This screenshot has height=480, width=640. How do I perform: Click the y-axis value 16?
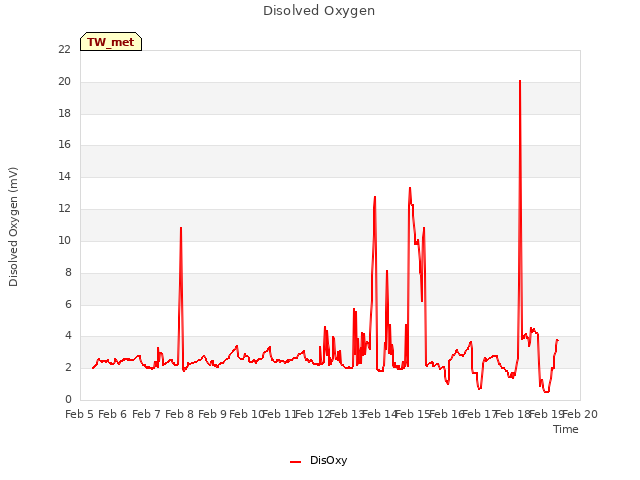[x=64, y=145]
